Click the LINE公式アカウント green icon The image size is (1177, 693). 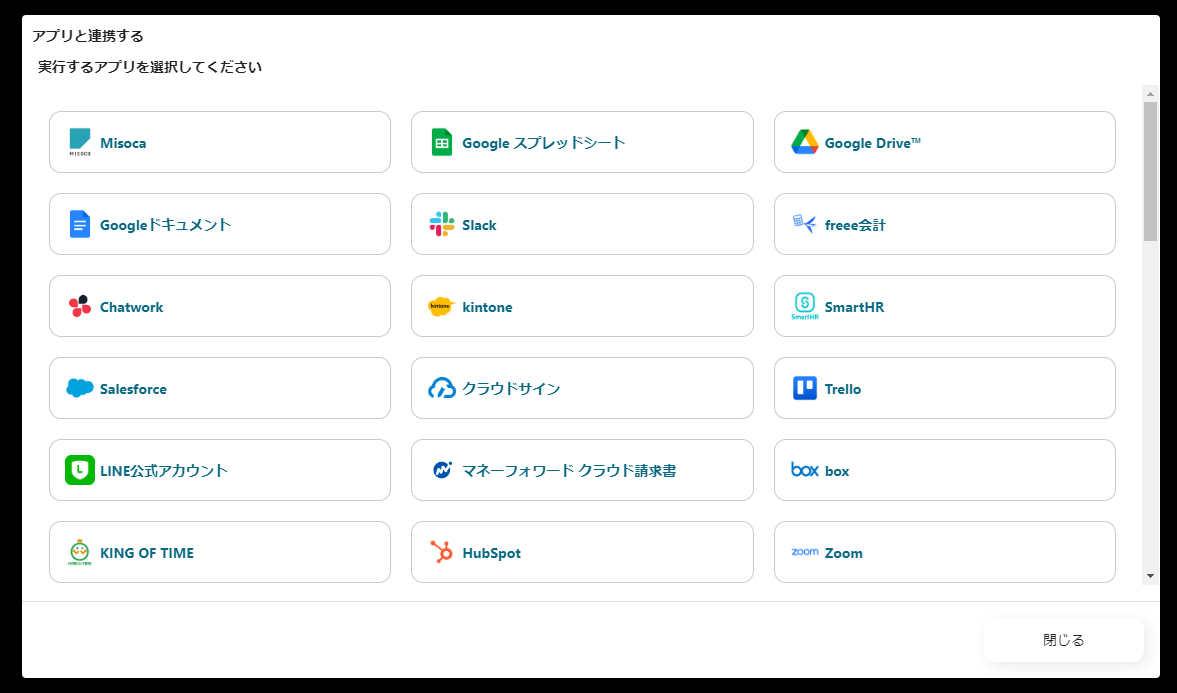(80, 470)
